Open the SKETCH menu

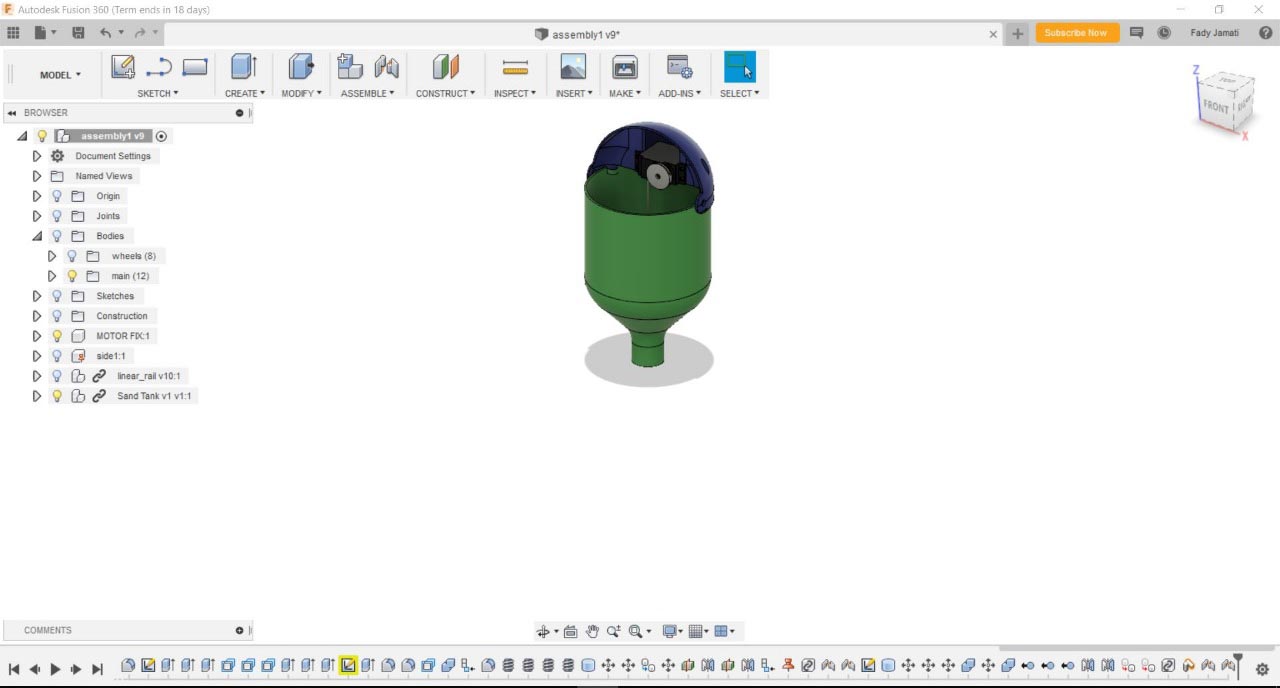[158, 93]
